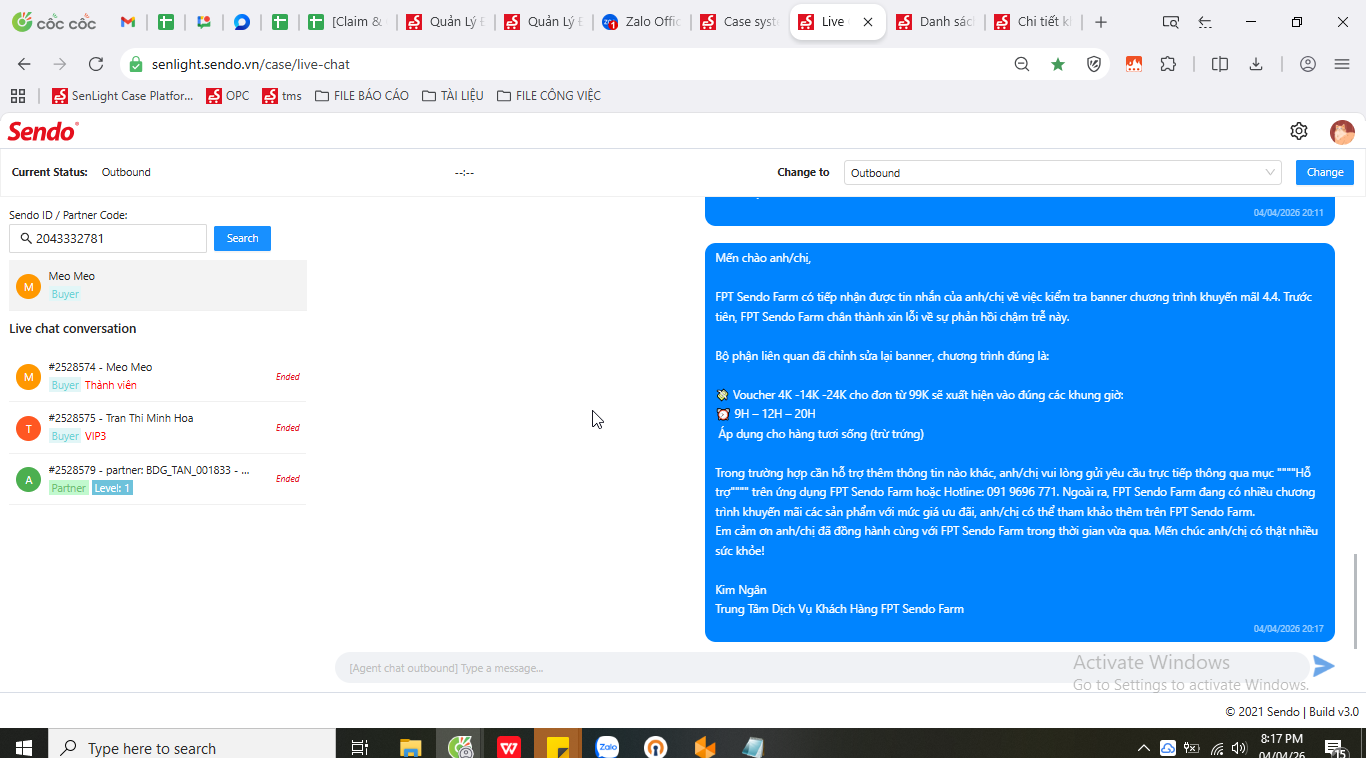Click the Sendo logo
The width and height of the screenshot is (1366, 758).
pyautogui.click(x=43, y=131)
